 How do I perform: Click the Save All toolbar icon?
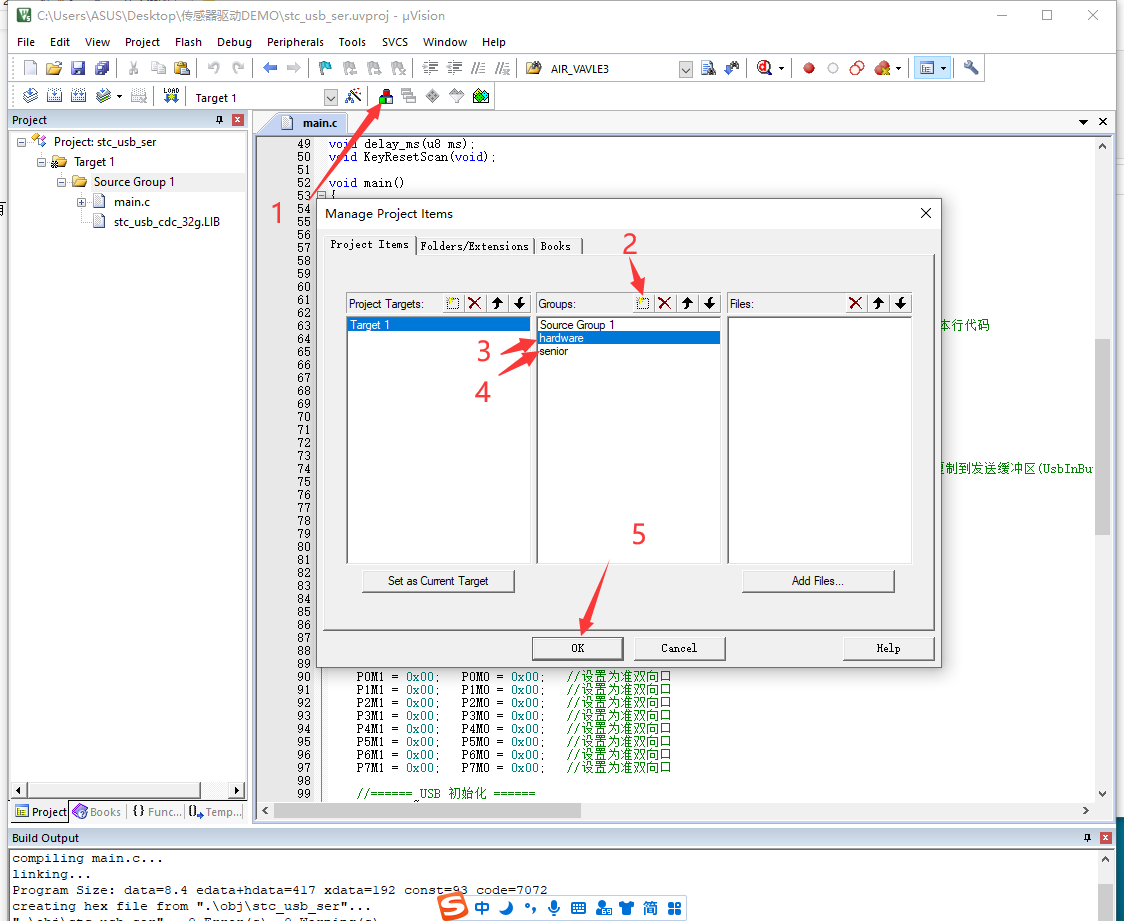click(x=102, y=68)
